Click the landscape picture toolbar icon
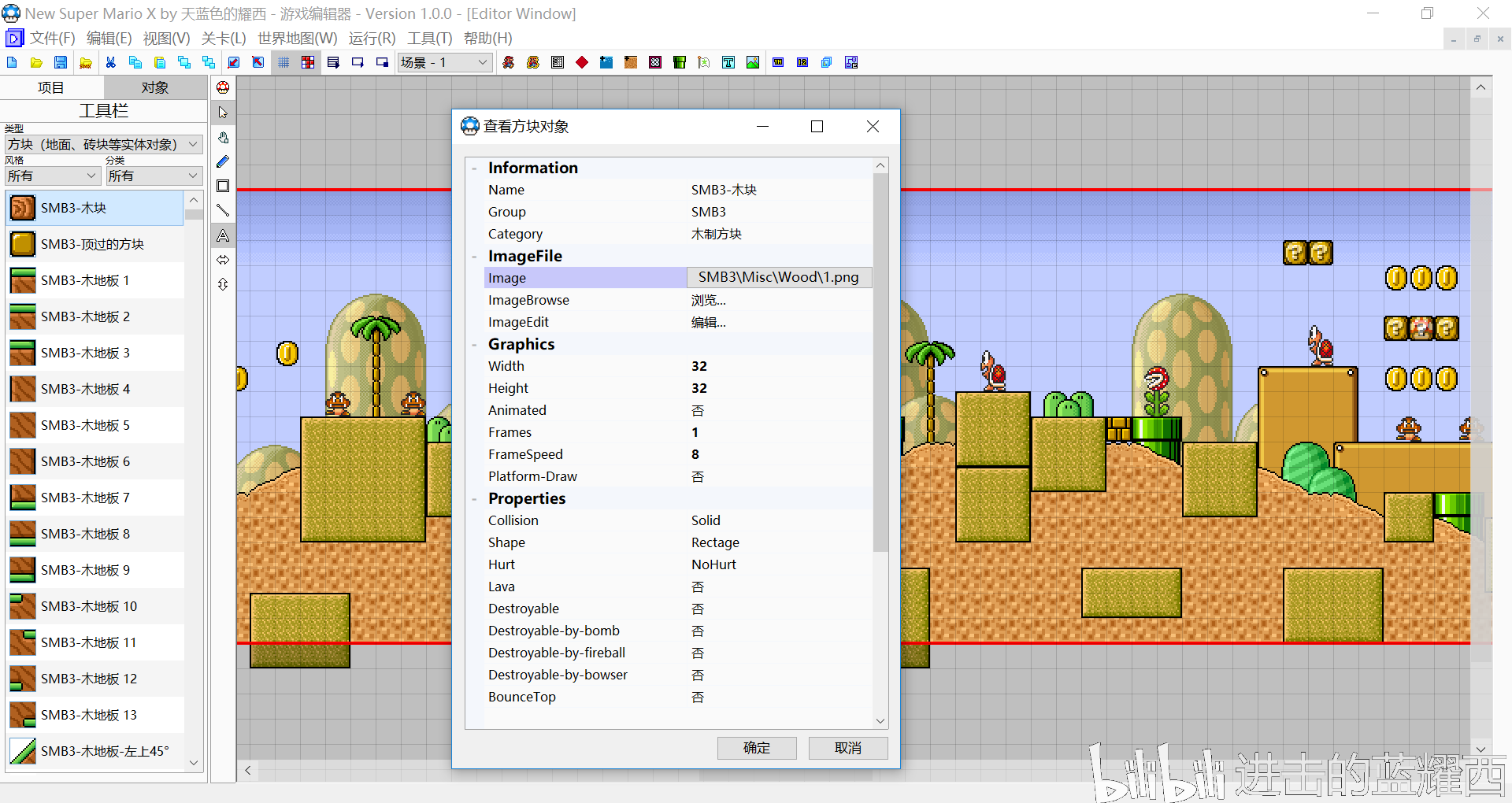Viewport: 1512px width, 803px height. (753, 63)
